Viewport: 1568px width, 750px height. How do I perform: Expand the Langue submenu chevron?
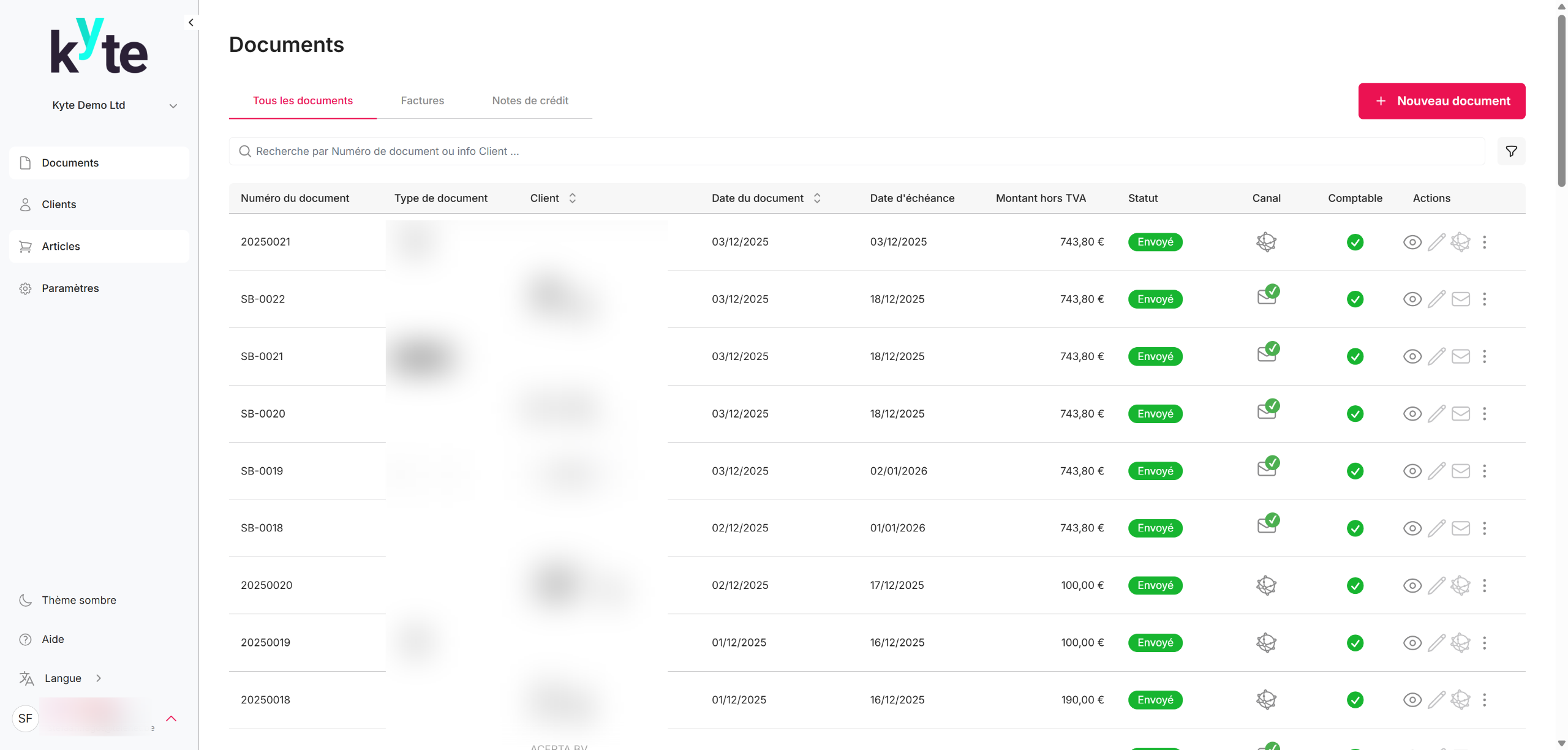[x=99, y=678]
